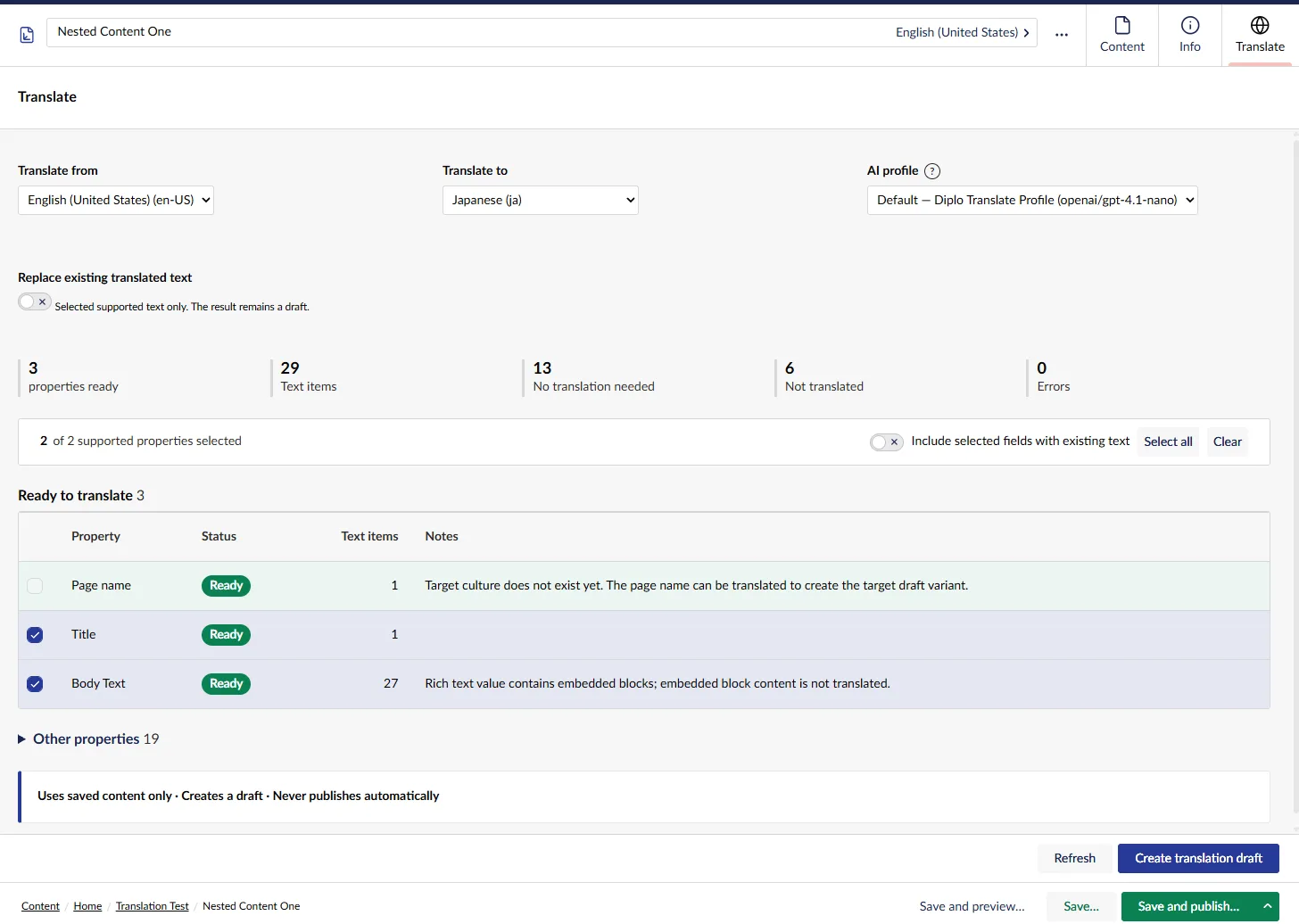The width and height of the screenshot is (1299, 924).
Task: Click the Ready badge in Title row
Action: (226, 635)
